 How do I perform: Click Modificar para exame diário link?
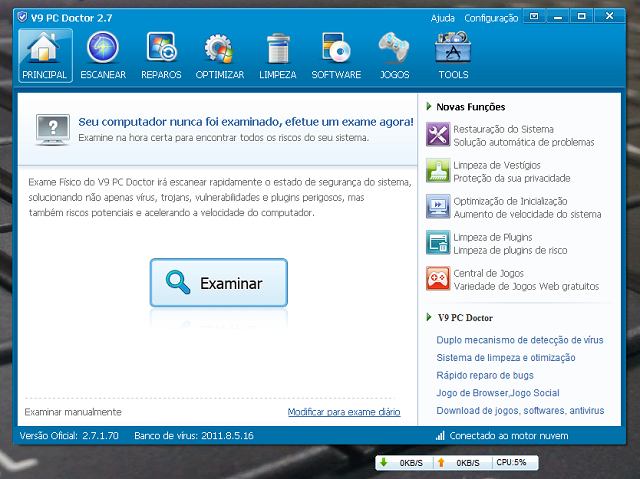pyautogui.click(x=344, y=412)
